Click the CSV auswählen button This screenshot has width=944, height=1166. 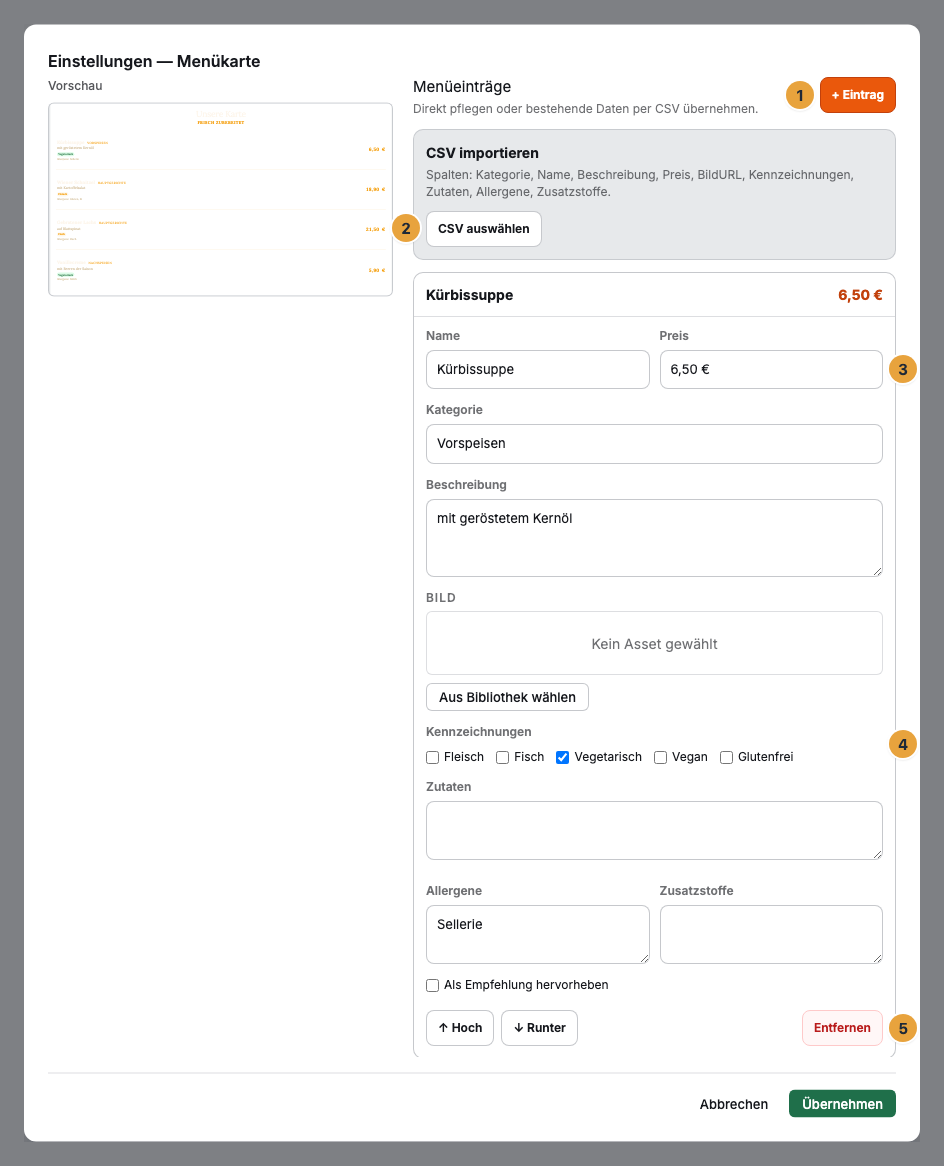tap(484, 229)
